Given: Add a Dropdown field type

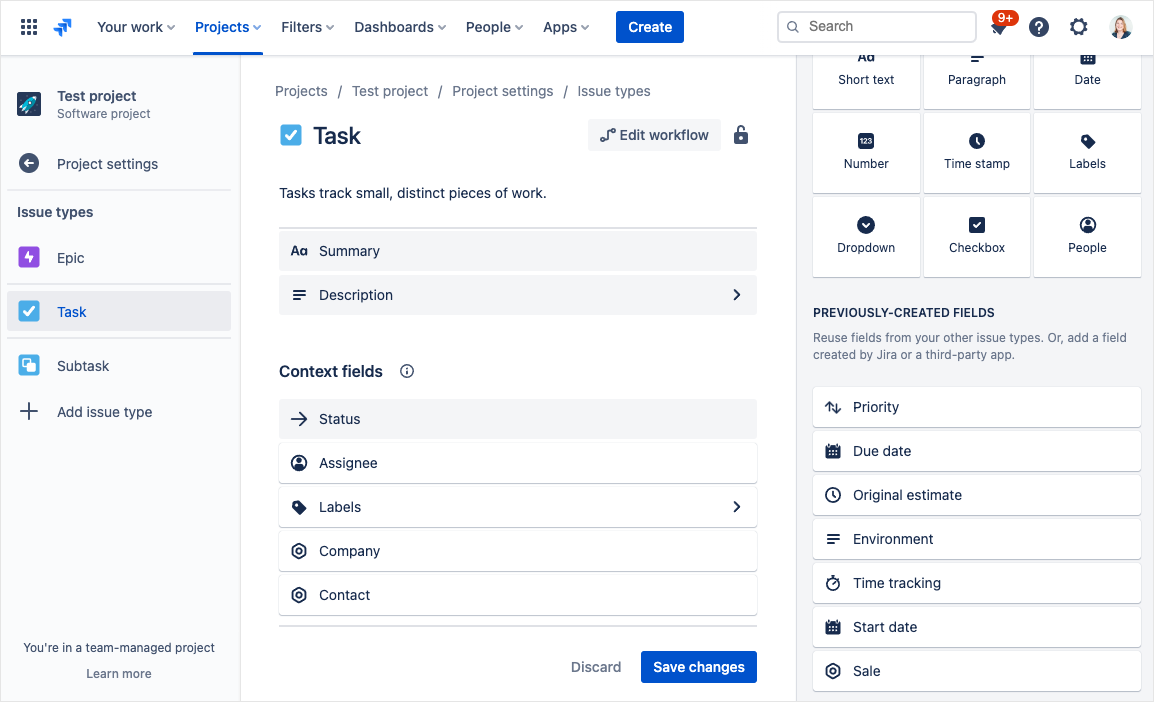Looking at the screenshot, I should (866, 236).
